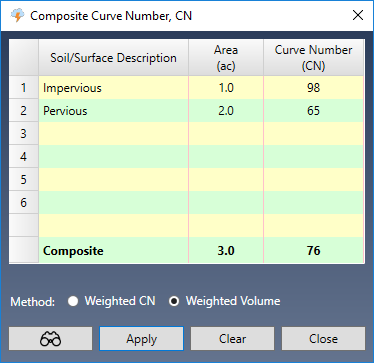Select the Weighted Volume radio button

[174, 301]
